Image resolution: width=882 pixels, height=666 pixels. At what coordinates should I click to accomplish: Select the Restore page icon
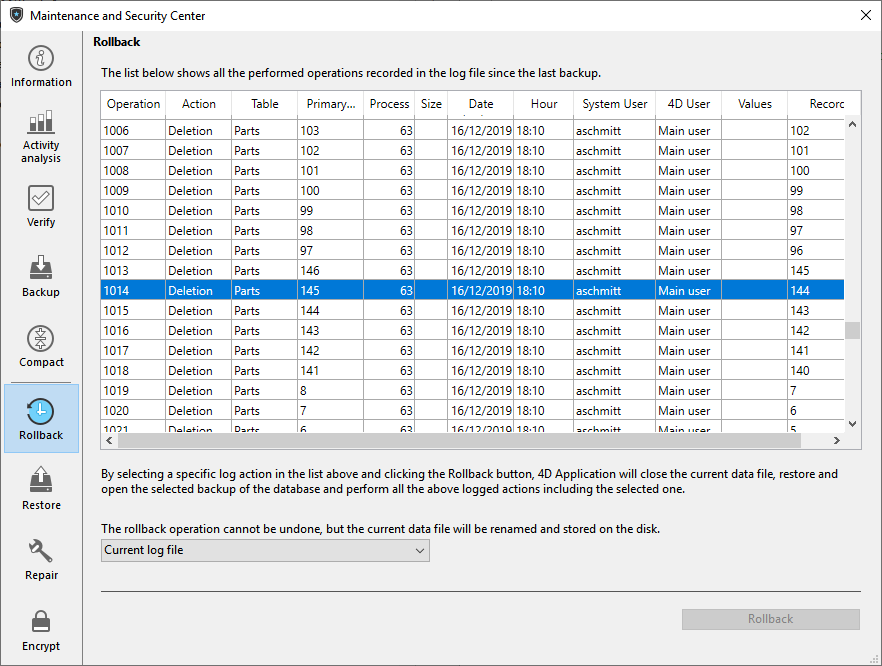pyautogui.click(x=41, y=481)
